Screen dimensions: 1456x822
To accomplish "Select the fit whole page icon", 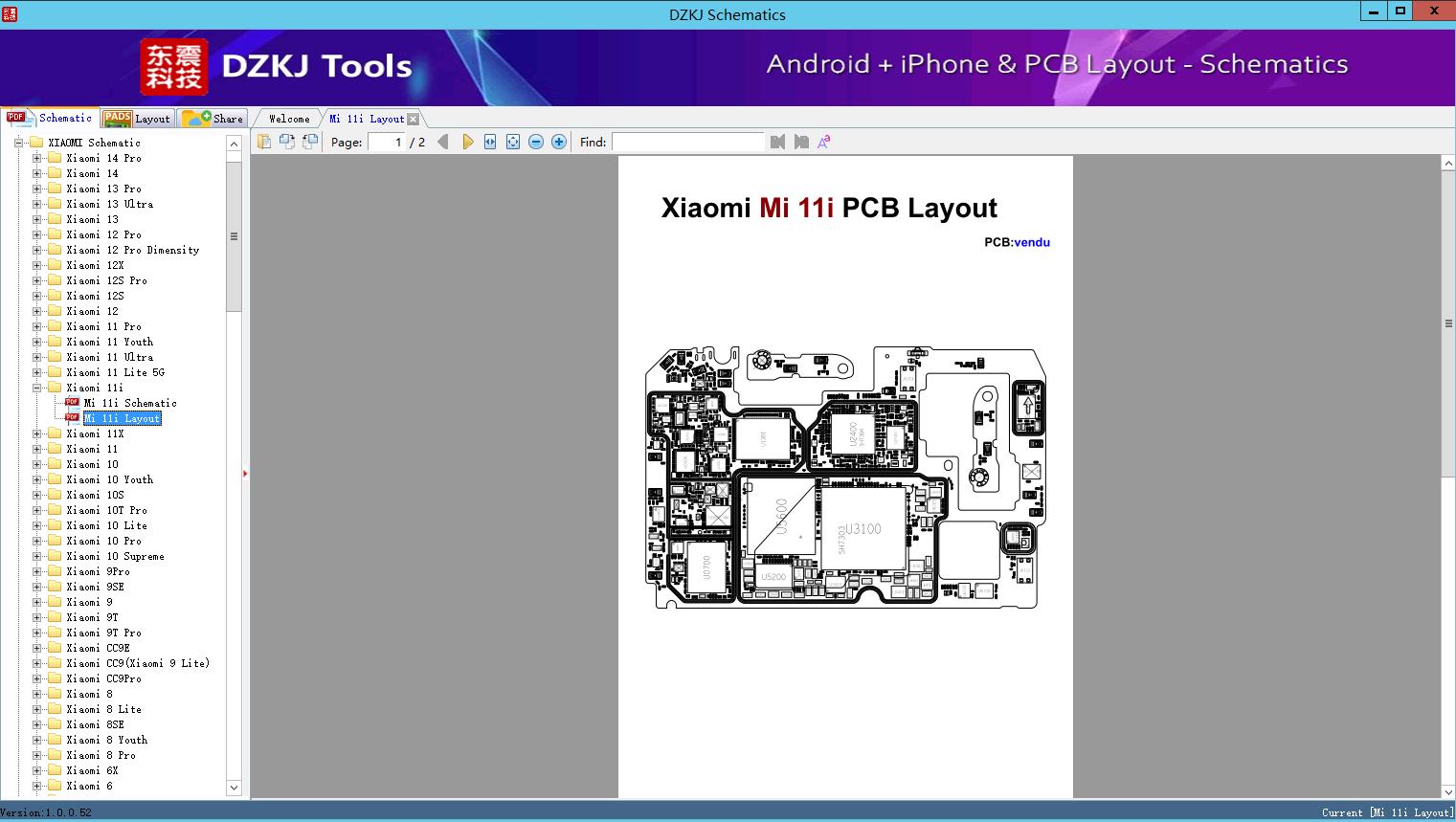I will [512, 142].
